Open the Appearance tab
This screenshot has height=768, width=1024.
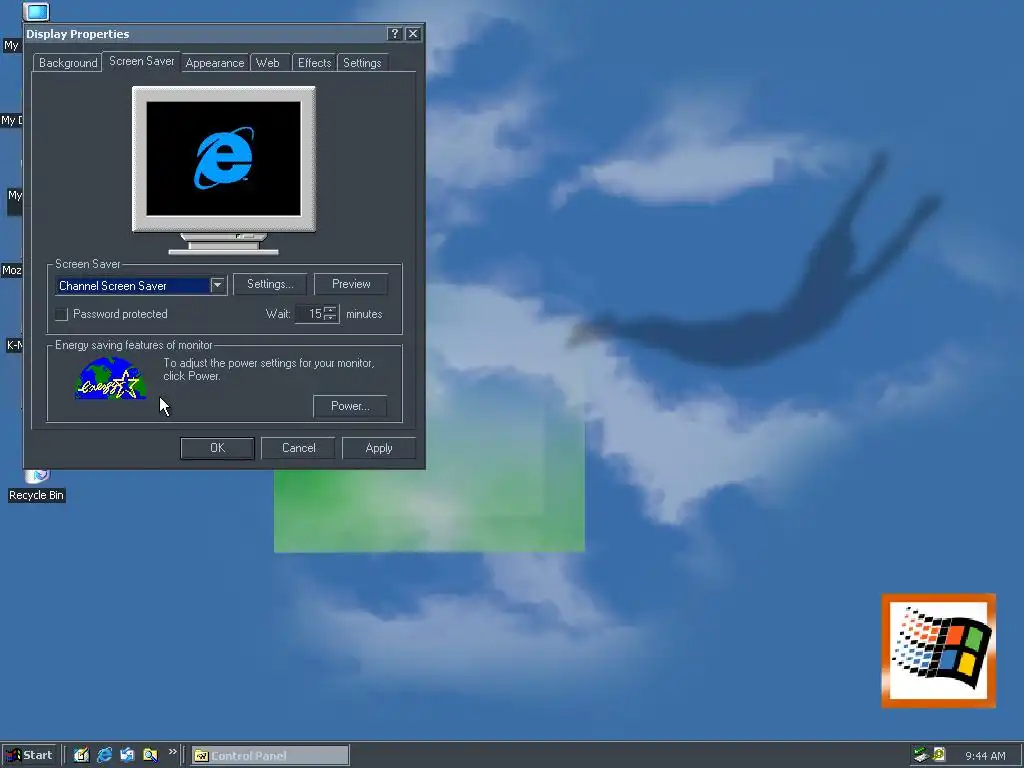click(x=215, y=63)
